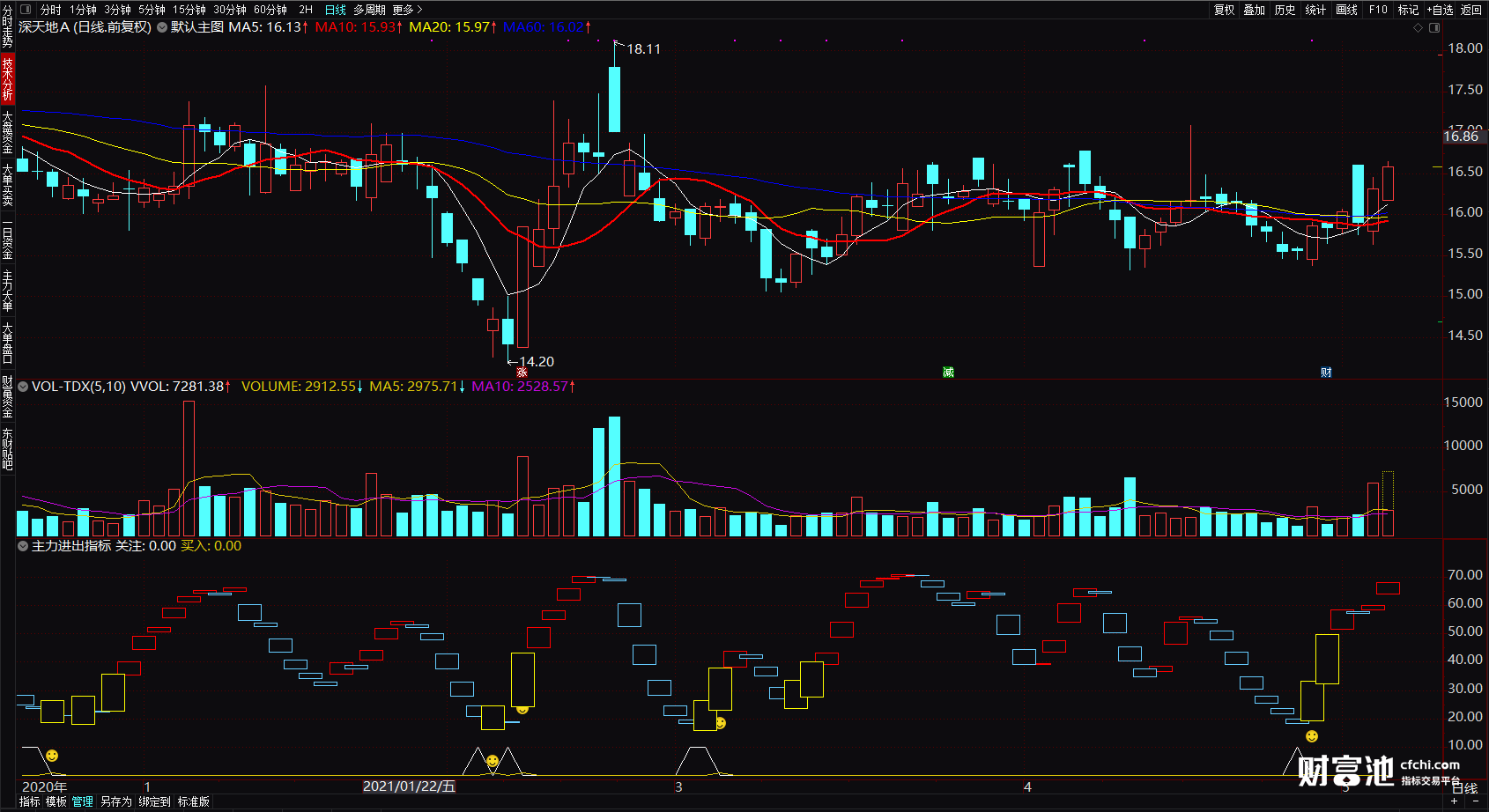Click the minus zoom icon at bottom right
The image size is (1489, 812).
coord(1476,801)
